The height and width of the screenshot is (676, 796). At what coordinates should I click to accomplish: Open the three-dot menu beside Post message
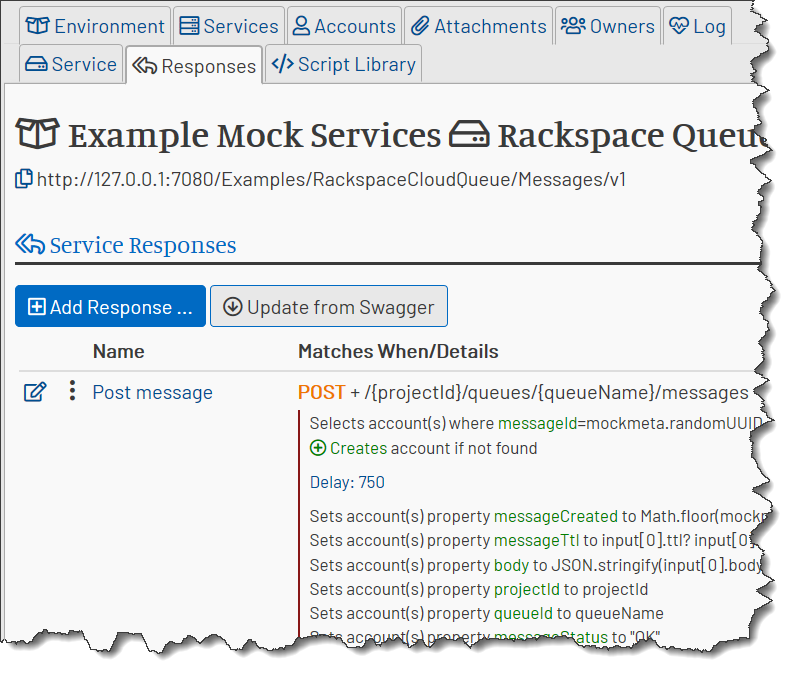click(73, 391)
